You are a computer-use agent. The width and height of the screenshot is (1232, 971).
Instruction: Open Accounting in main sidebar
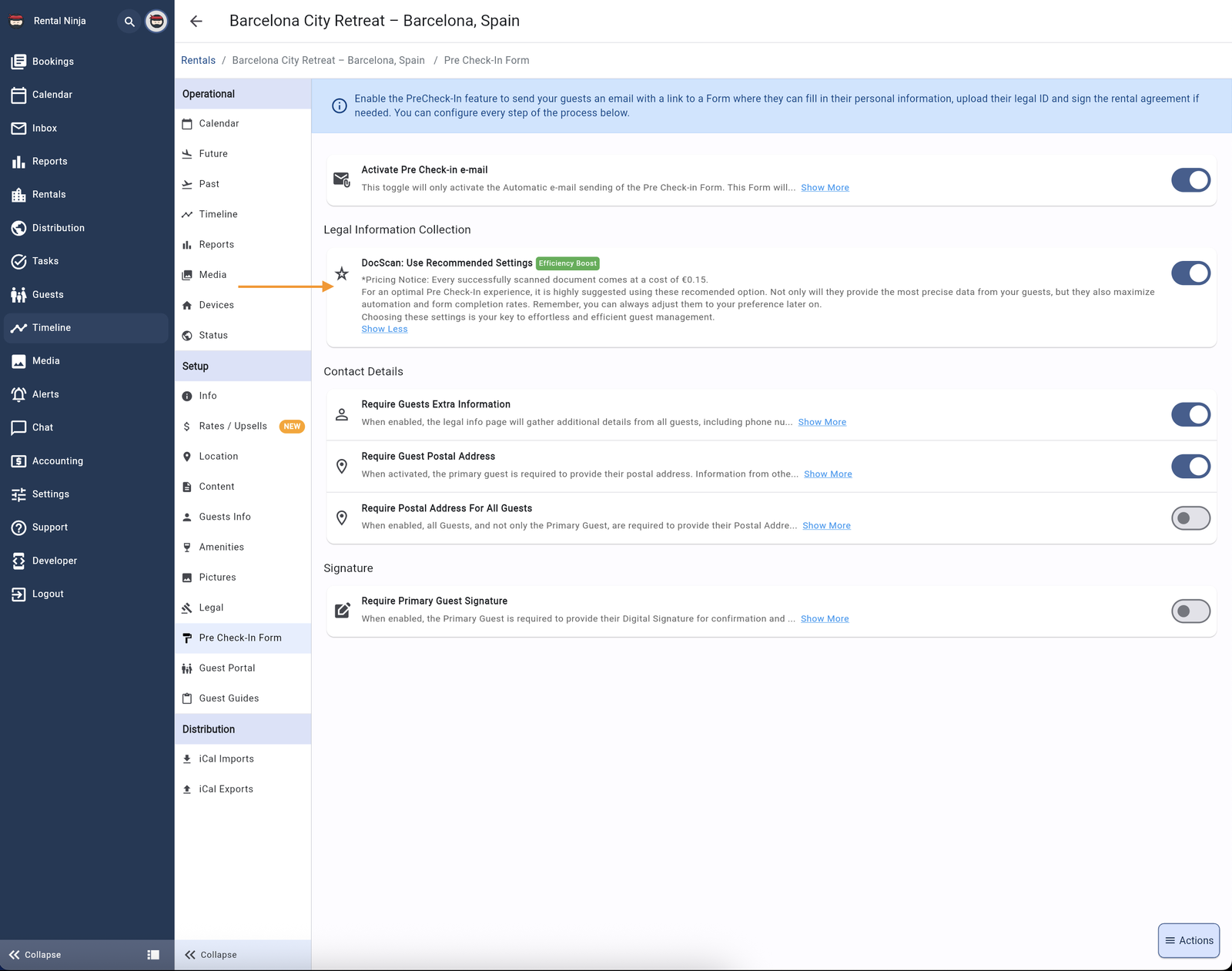pos(57,460)
